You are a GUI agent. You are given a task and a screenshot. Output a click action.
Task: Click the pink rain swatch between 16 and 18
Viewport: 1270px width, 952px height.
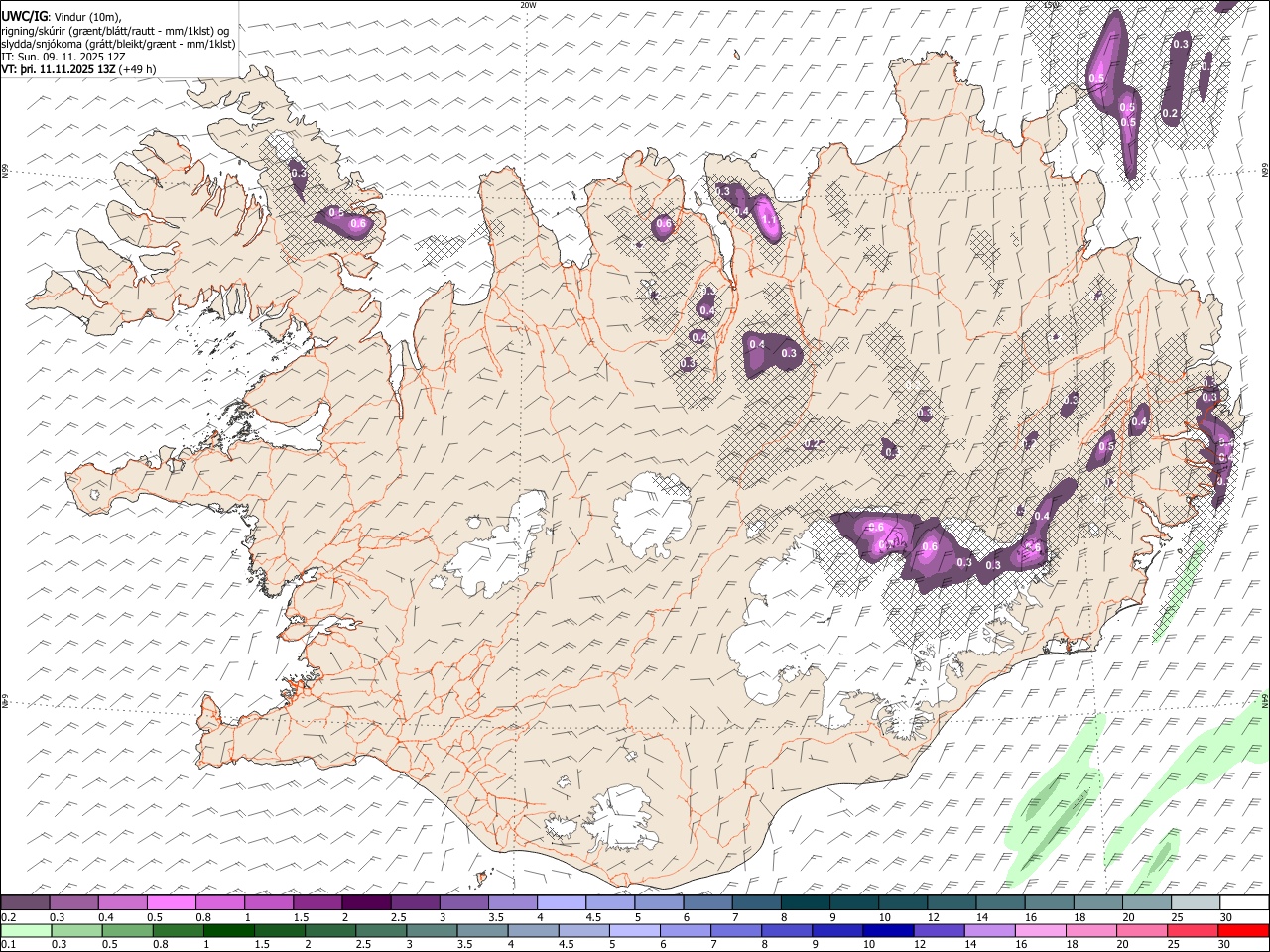[x=1041, y=930]
